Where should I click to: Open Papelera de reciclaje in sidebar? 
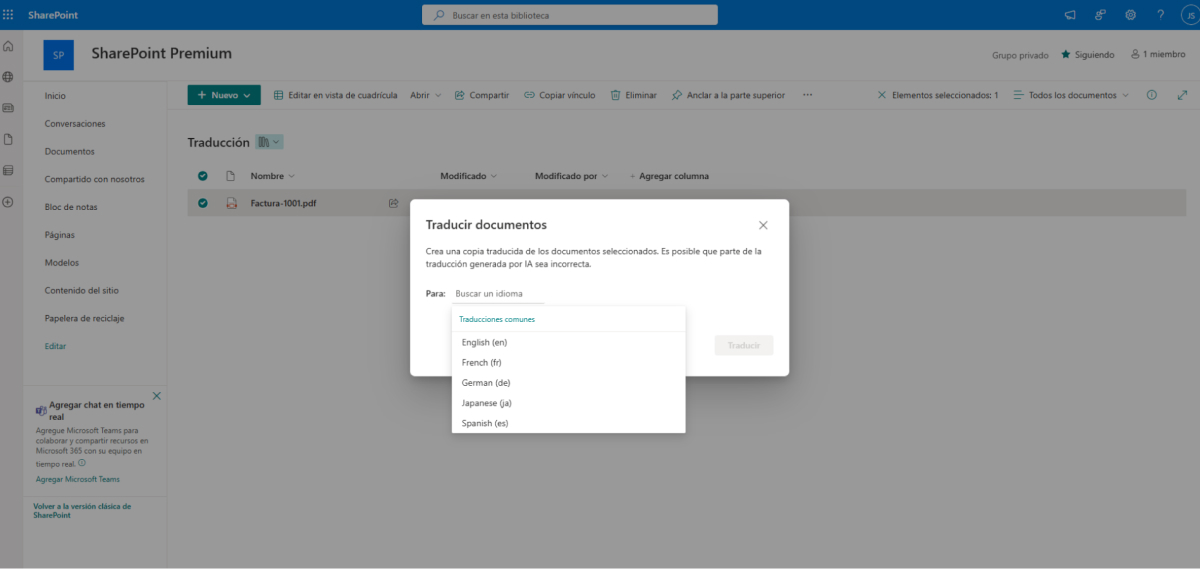pyautogui.click(x=85, y=318)
